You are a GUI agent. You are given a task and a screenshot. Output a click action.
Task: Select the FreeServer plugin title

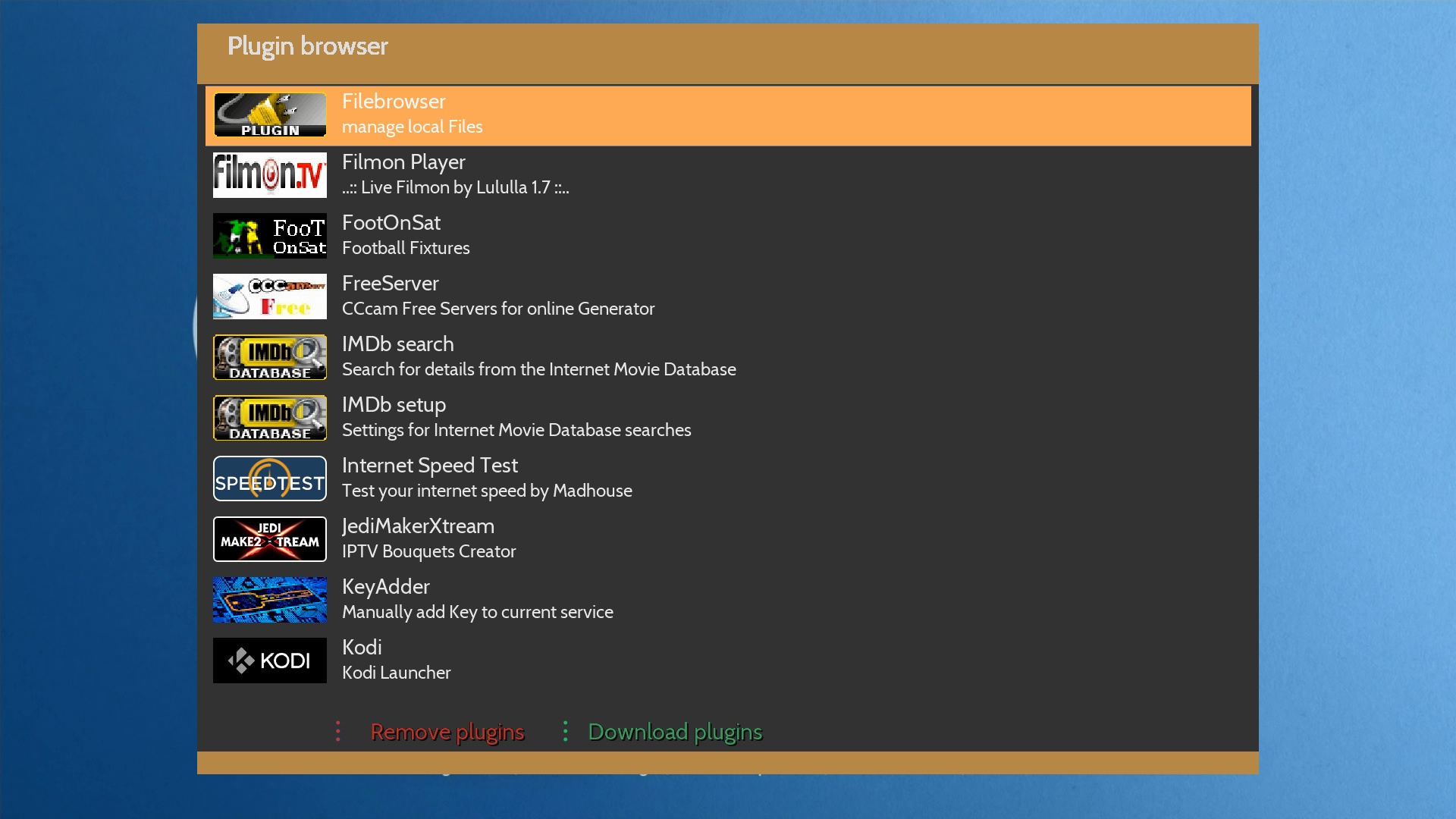(x=391, y=284)
